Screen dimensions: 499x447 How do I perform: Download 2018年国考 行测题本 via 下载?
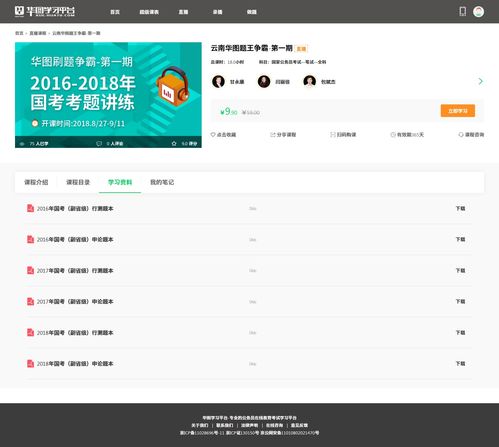(460, 332)
